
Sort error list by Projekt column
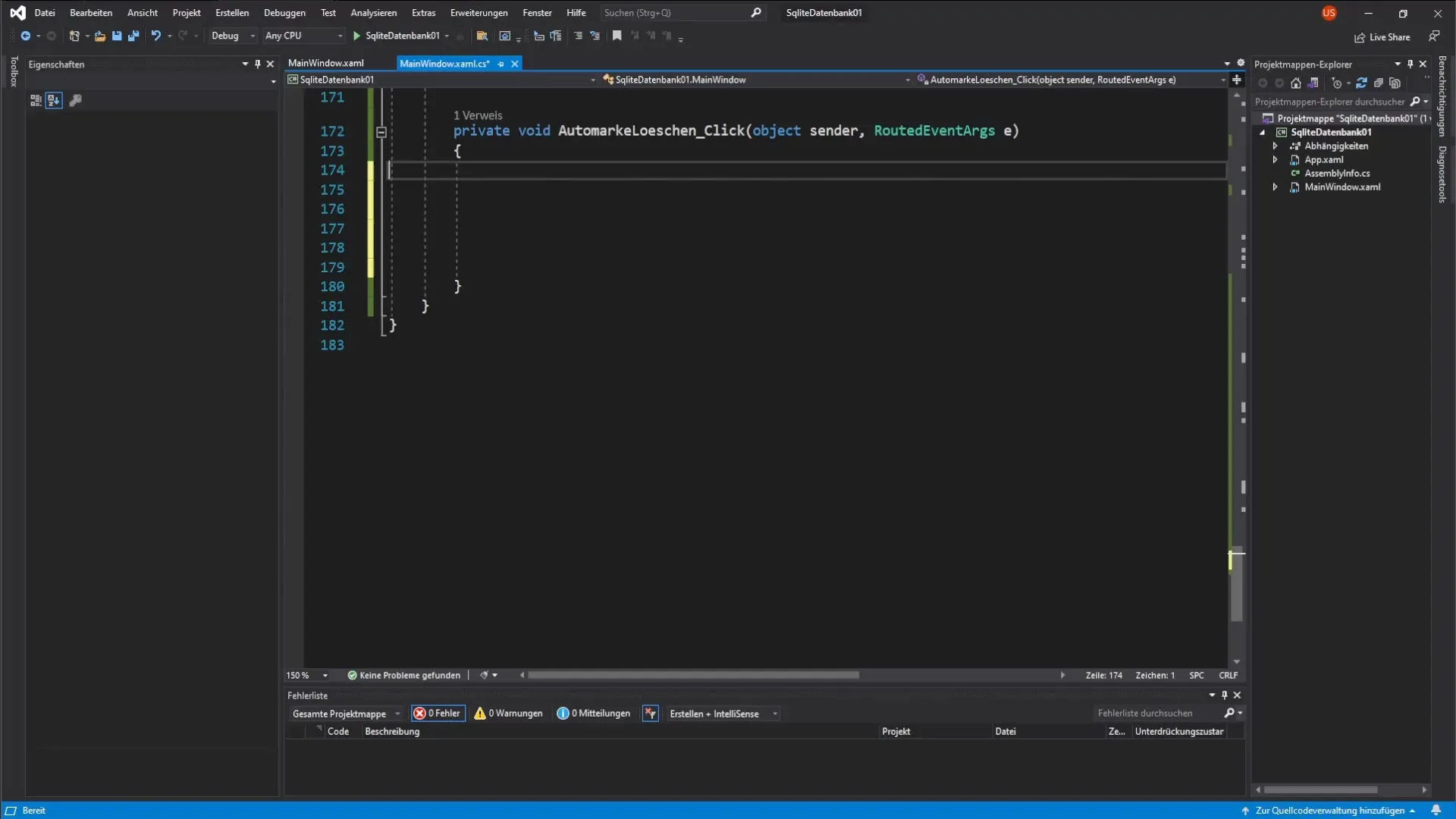pyautogui.click(x=896, y=732)
